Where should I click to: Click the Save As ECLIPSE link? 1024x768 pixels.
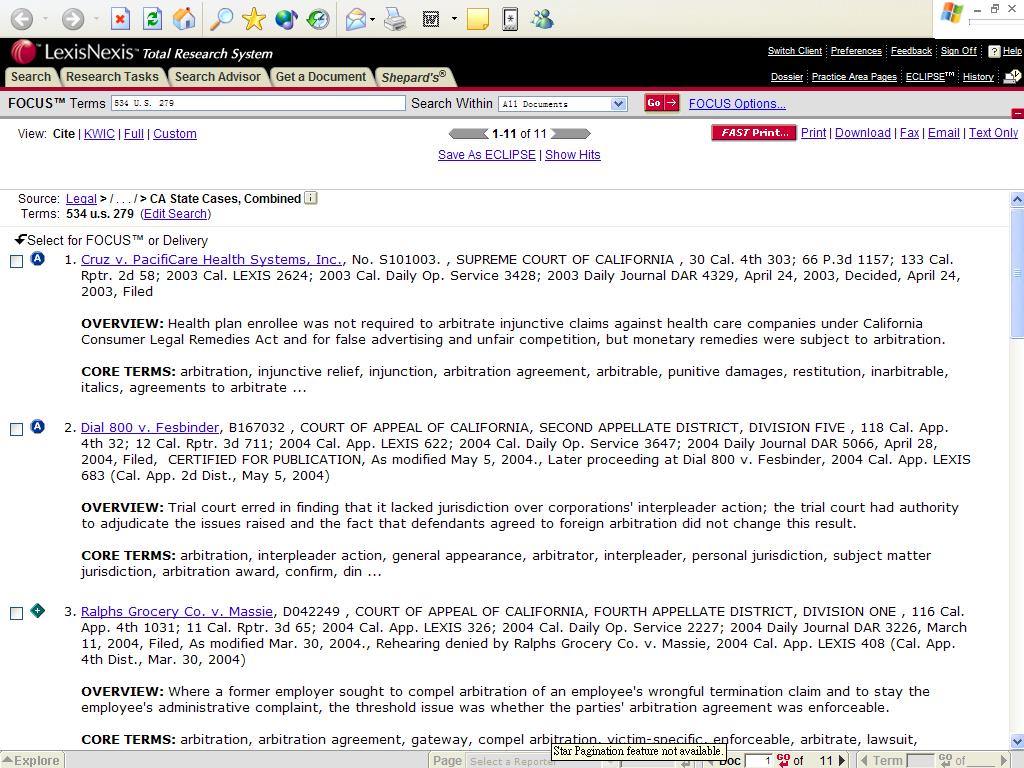[x=487, y=155]
